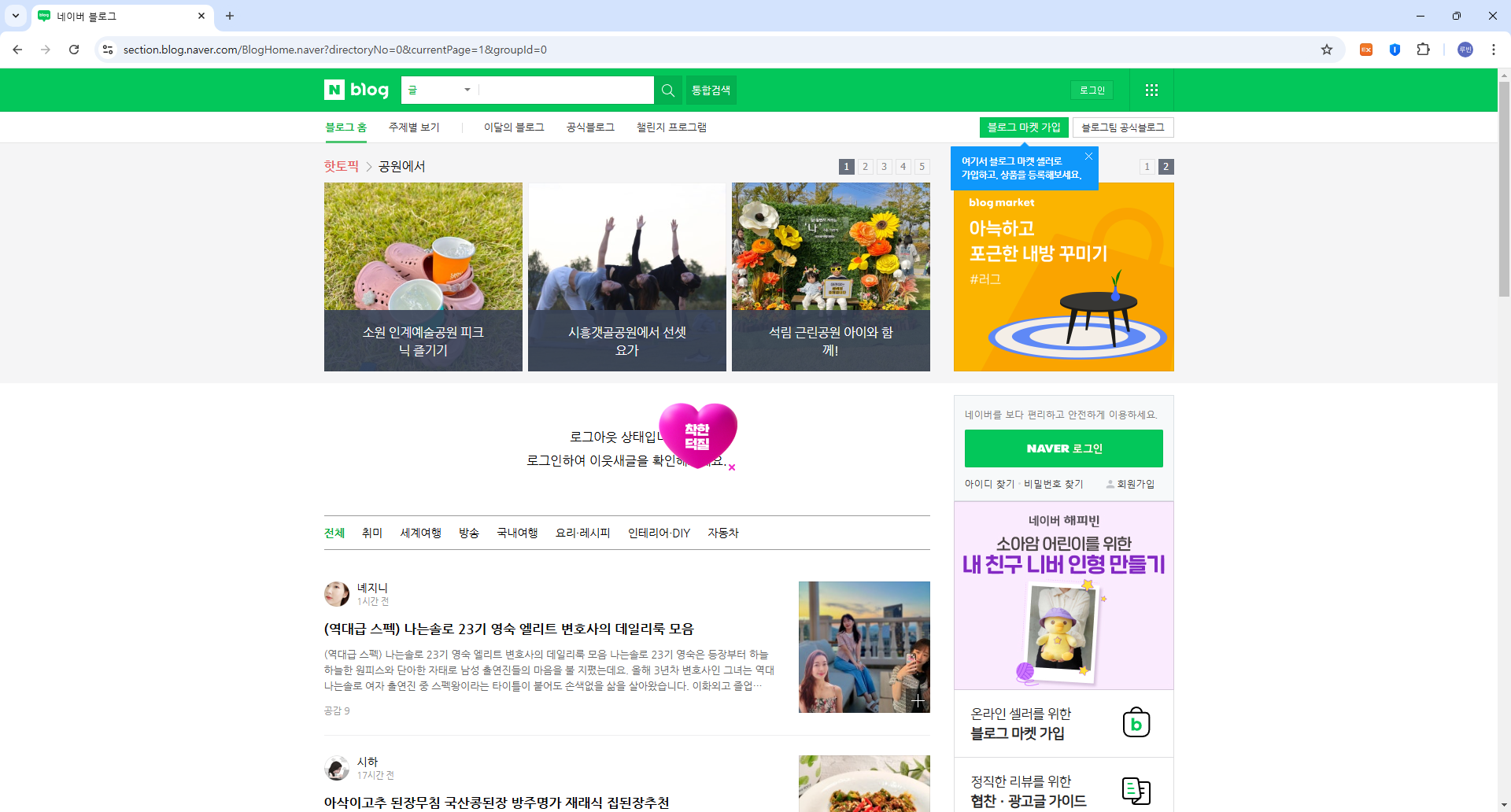1511x812 pixels.
Task: Select the 주제별 보기 tab
Action: (414, 127)
